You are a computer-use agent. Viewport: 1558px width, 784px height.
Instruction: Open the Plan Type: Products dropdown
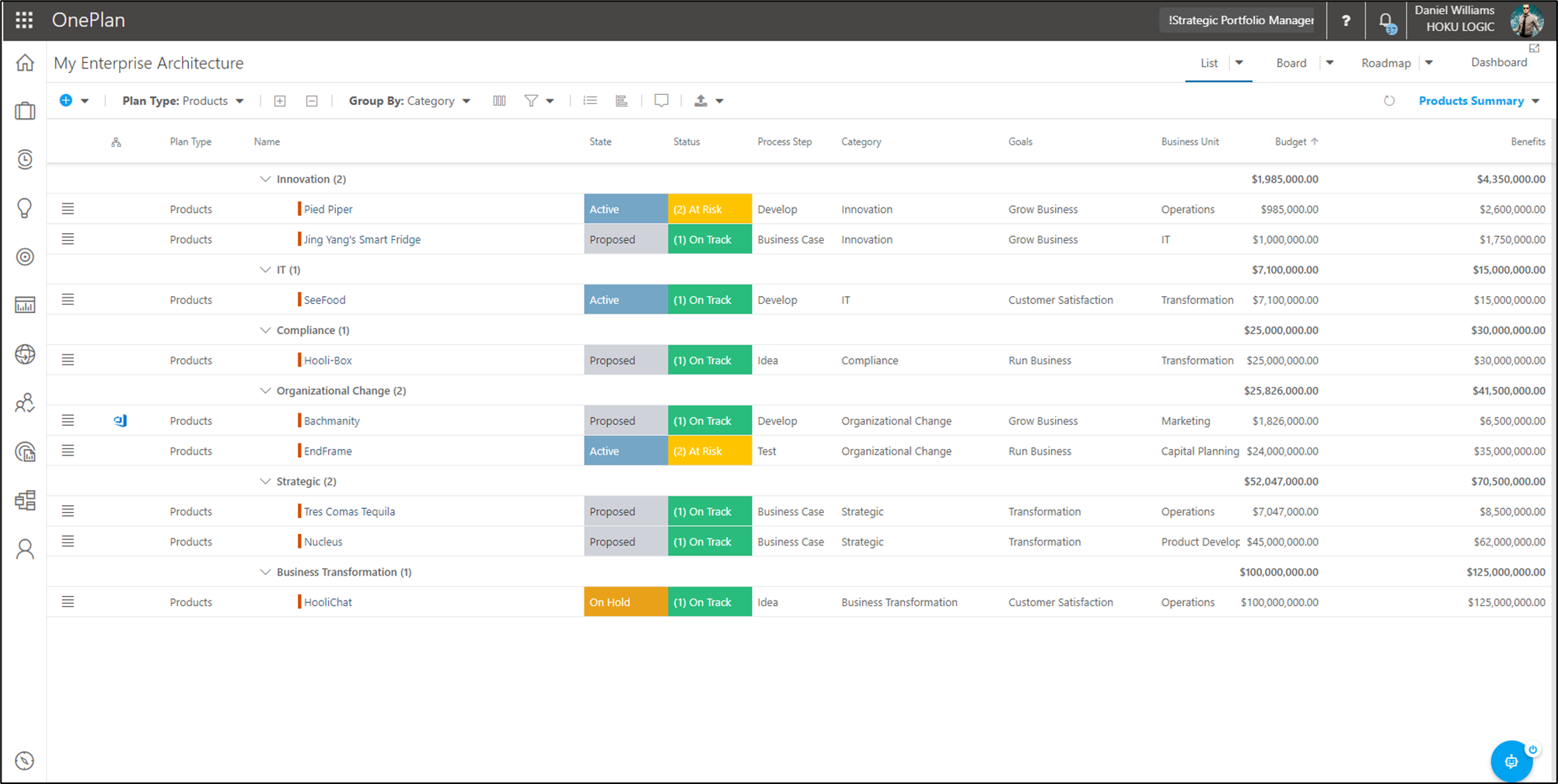(x=183, y=101)
